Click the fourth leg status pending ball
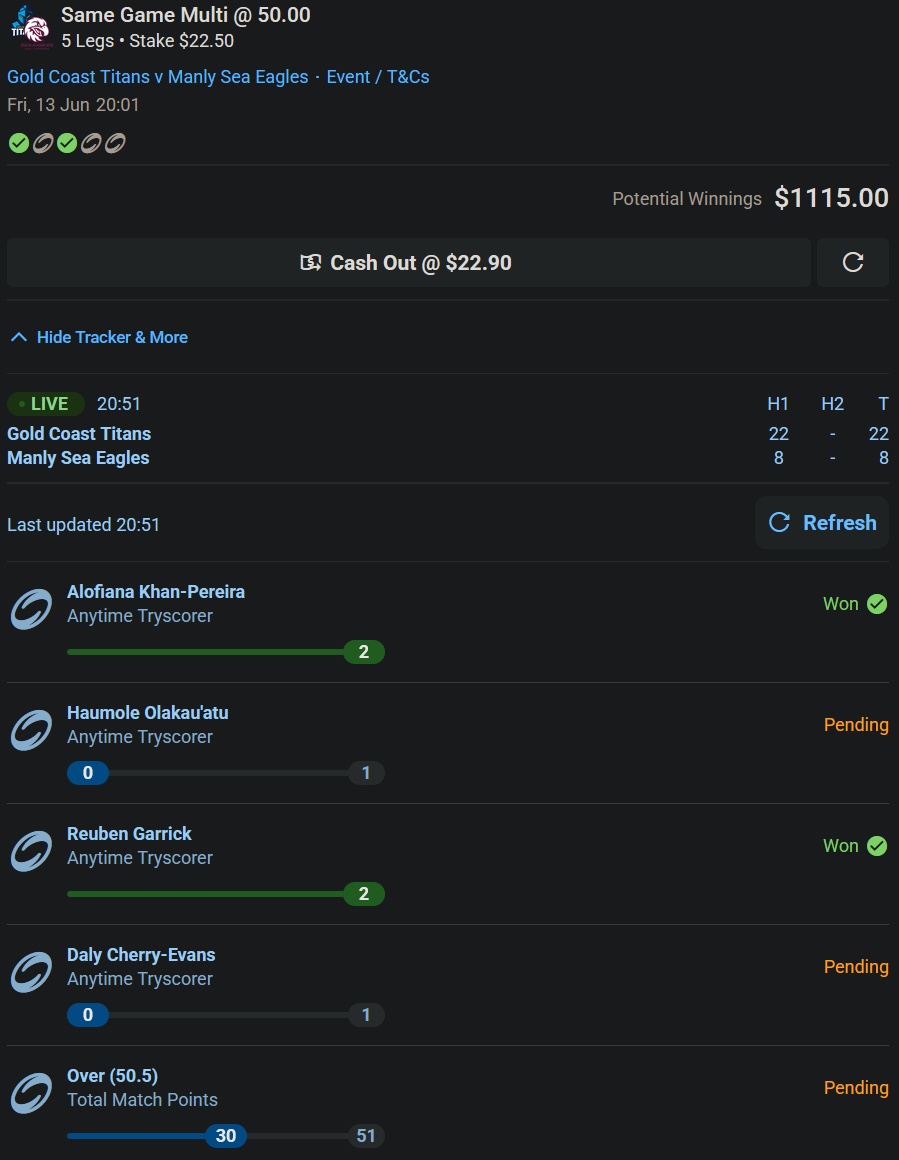899x1160 pixels. click(x=91, y=143)
